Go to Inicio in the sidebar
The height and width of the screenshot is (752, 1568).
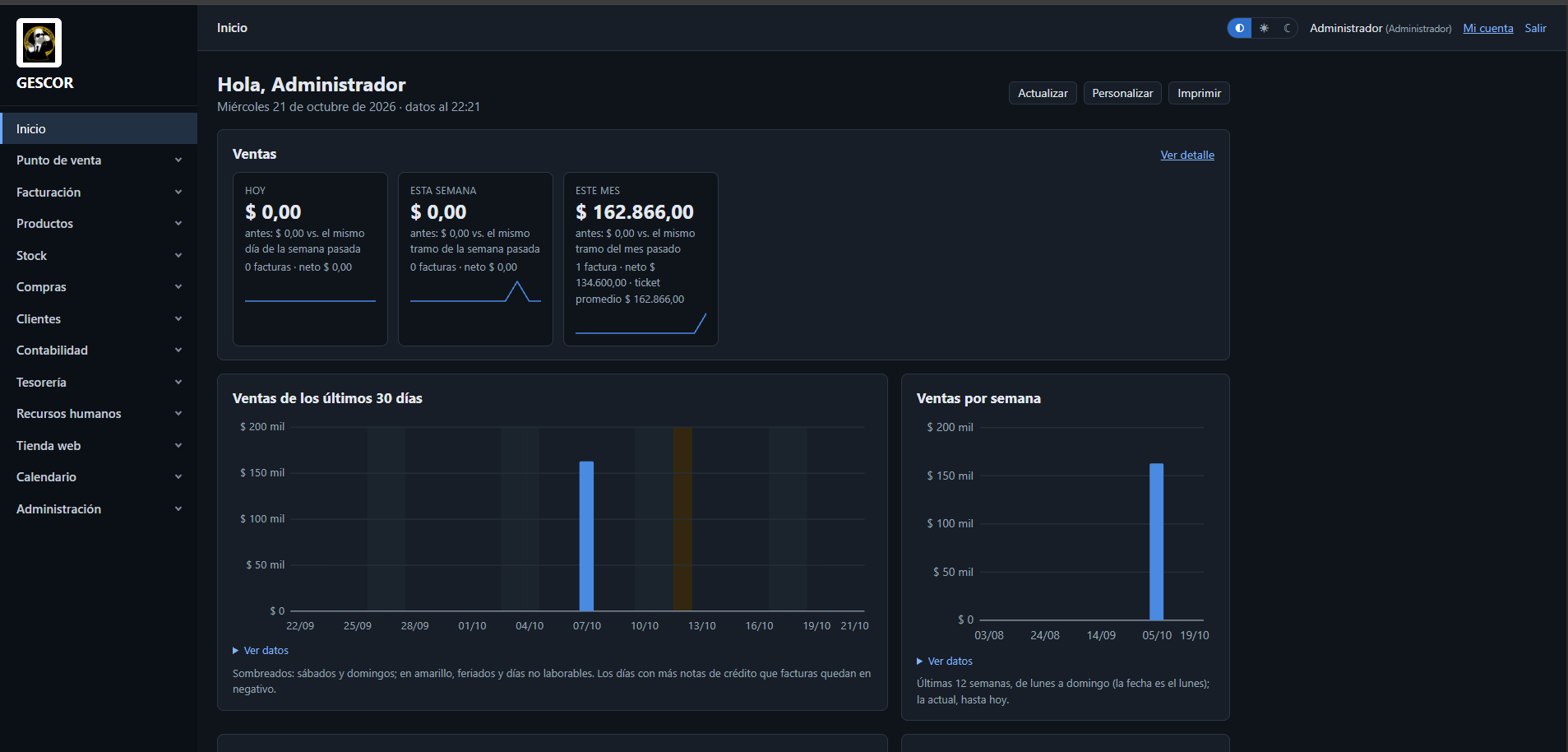coord(99,129)
